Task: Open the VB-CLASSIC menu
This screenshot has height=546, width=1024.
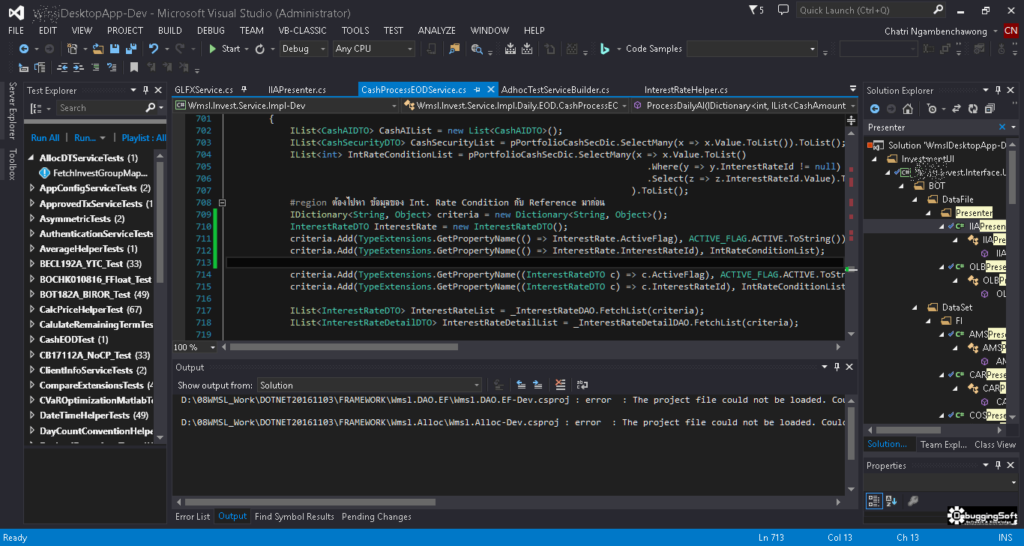Action: (303, 31)
